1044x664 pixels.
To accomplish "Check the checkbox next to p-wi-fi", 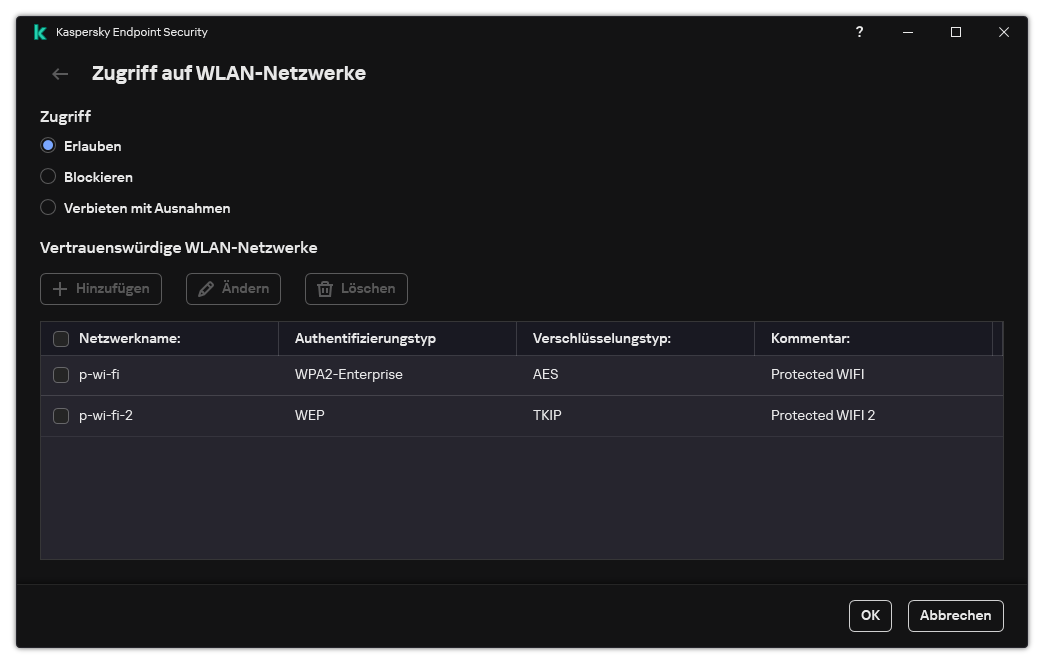I will [61, 374].
